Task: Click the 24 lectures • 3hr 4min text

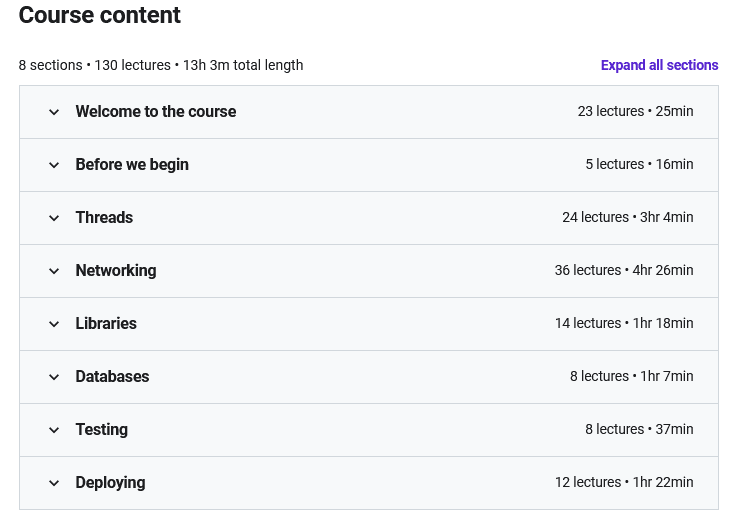Action: (628, 217)
